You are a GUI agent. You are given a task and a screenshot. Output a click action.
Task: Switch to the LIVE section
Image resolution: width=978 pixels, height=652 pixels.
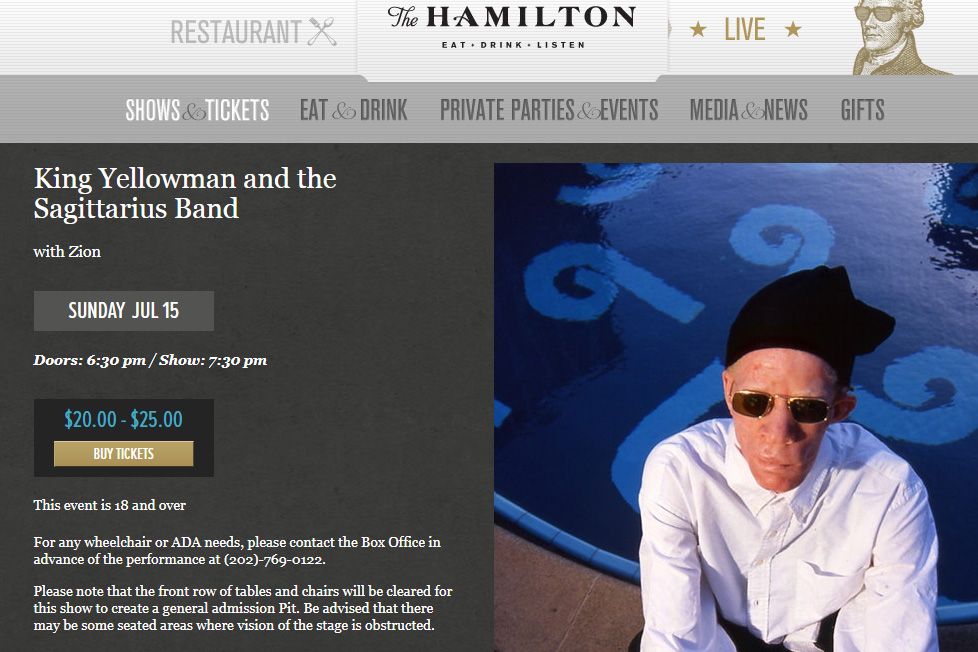coord(745,30)
